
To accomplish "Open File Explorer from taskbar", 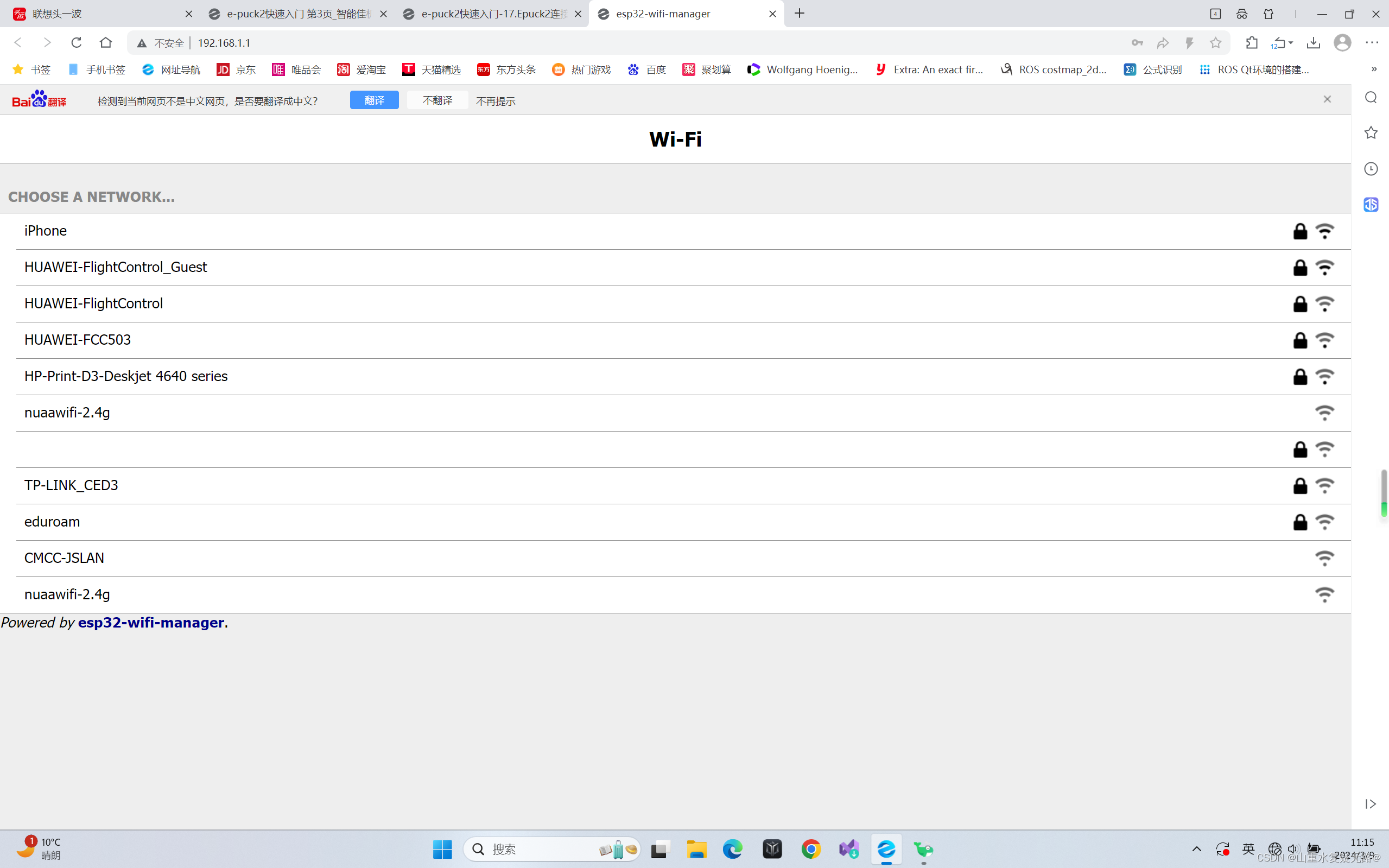I will [696, 849].
